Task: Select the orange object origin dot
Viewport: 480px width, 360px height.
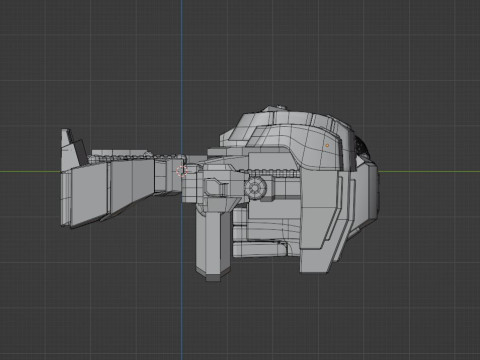Action: click(327, 145)
